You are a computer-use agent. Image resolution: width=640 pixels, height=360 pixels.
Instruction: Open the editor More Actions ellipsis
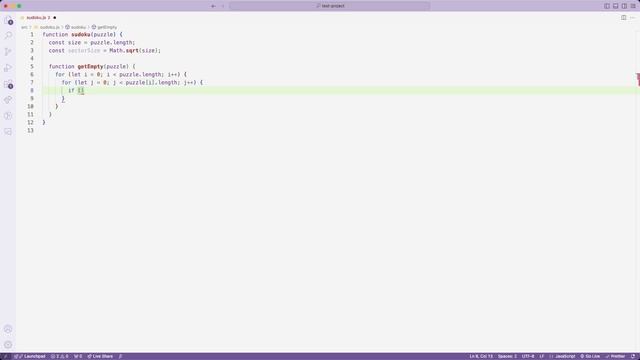(633, 18)
